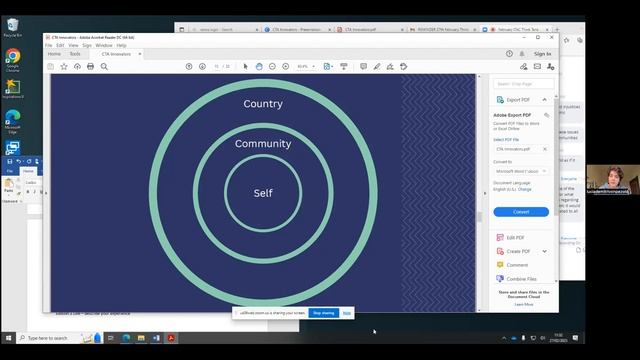Zoom out using the minus circle icon
Screen dimensions: 640x360
pyautogui.click(x=272, y=67)
